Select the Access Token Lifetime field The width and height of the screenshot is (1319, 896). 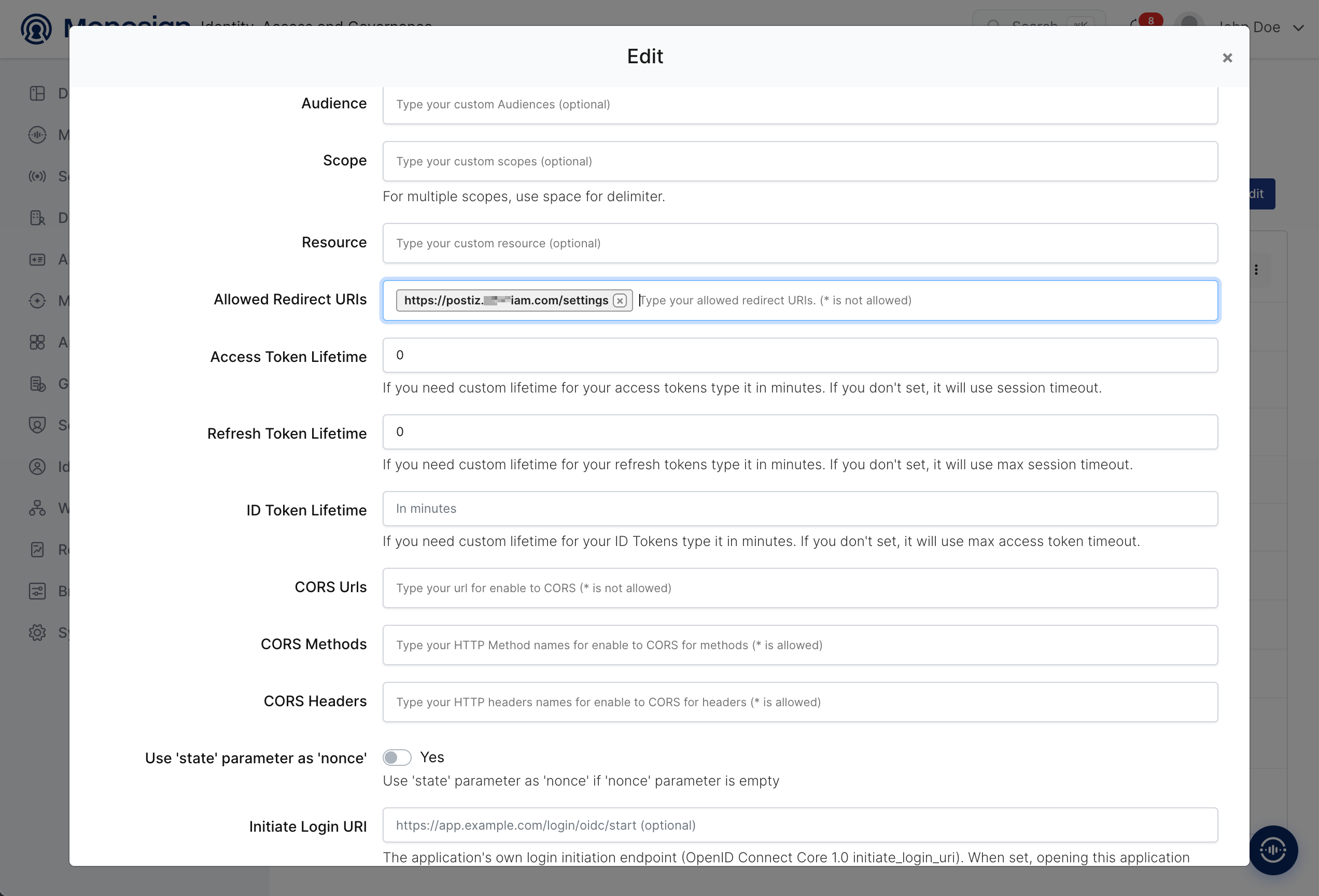pos(799,355)
